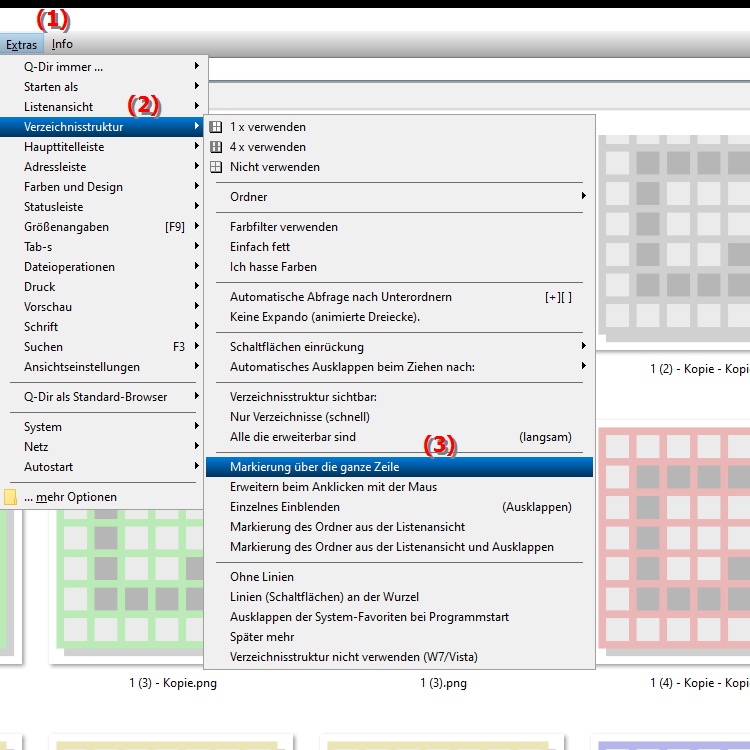
Task: Select the file labeled '1 (3).png'
Action: tap(443, 683)
